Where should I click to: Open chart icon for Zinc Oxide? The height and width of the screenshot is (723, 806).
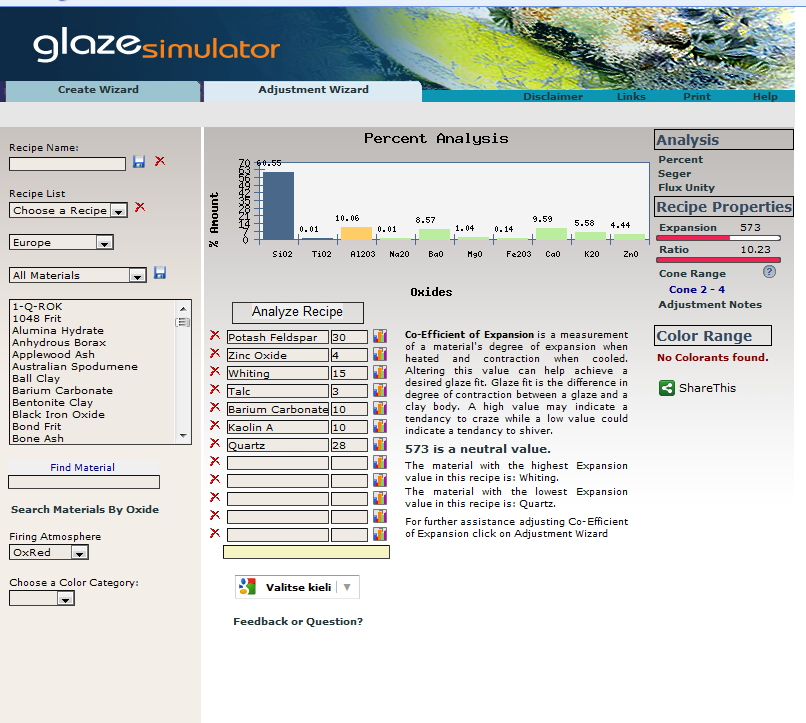(x=380, y=355)
